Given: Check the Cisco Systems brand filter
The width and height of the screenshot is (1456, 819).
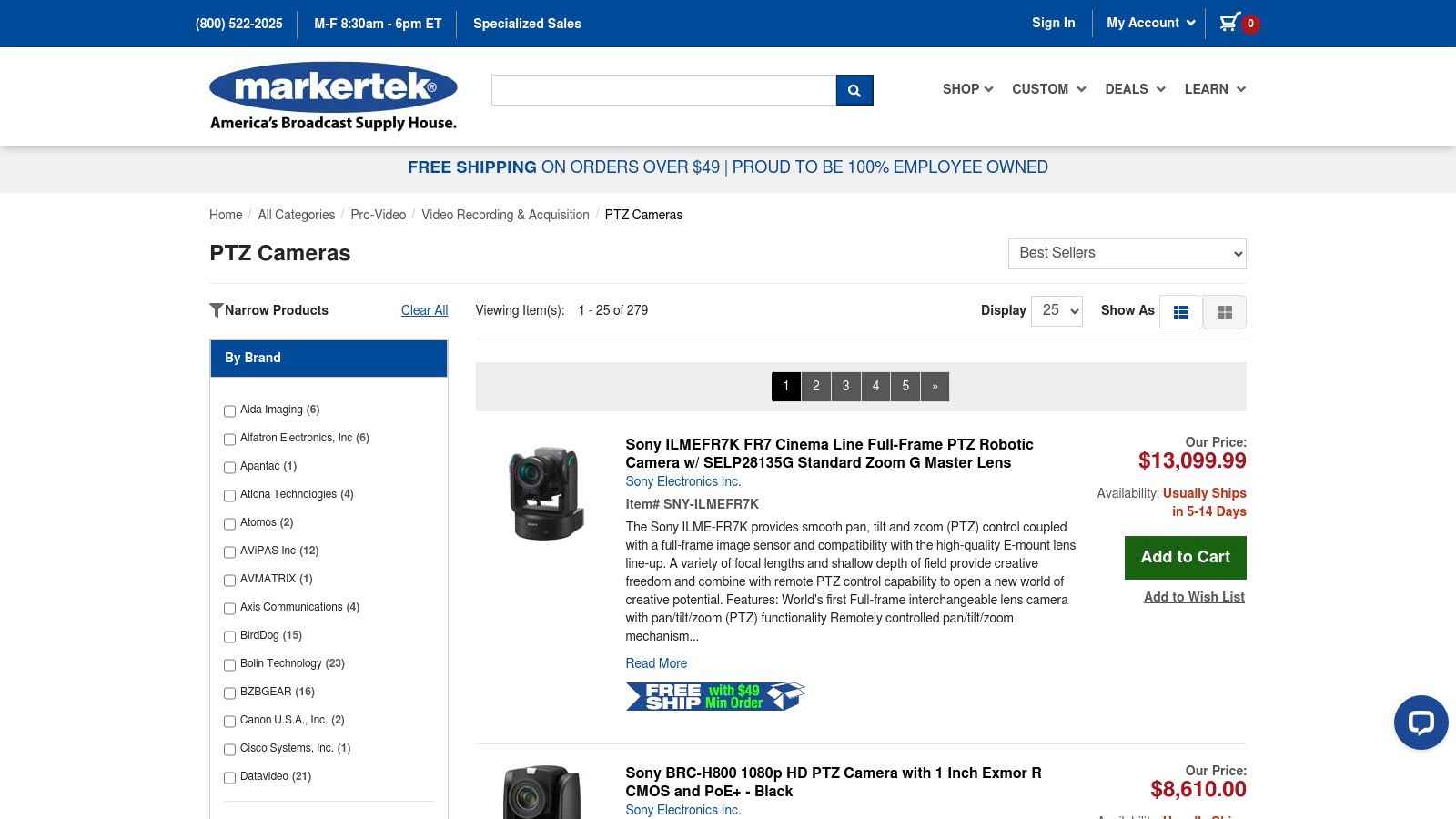Looking at the screenshot, I should (x=229, y=750).
